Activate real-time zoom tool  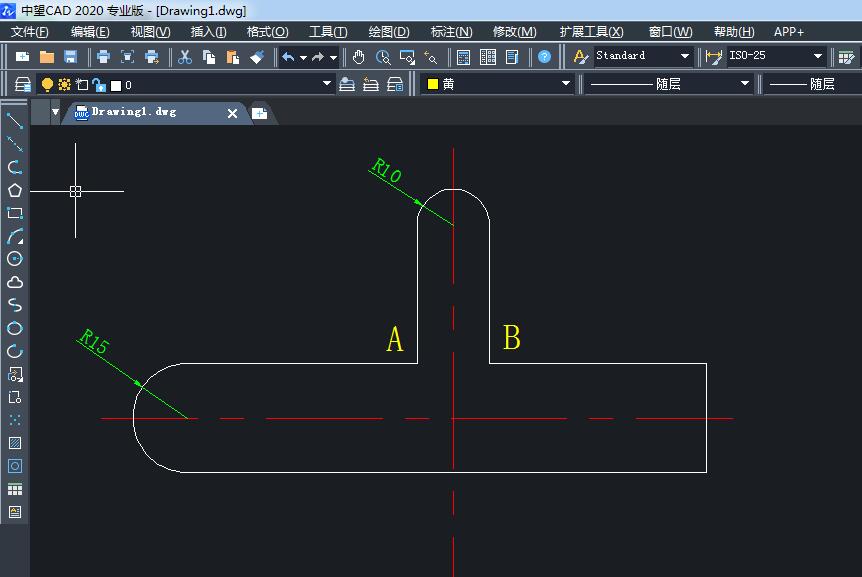(x=383, y=56)
